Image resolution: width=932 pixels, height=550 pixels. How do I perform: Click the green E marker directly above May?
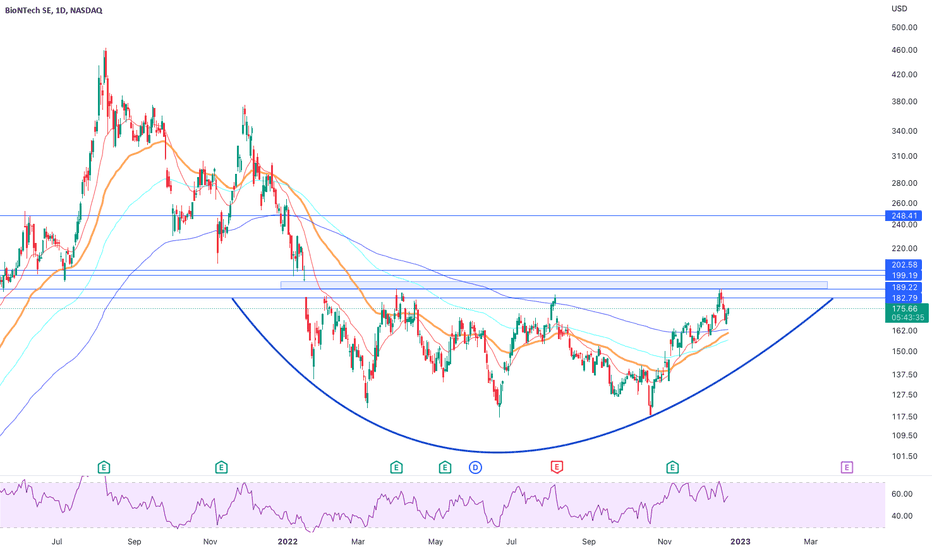point(445,467)
